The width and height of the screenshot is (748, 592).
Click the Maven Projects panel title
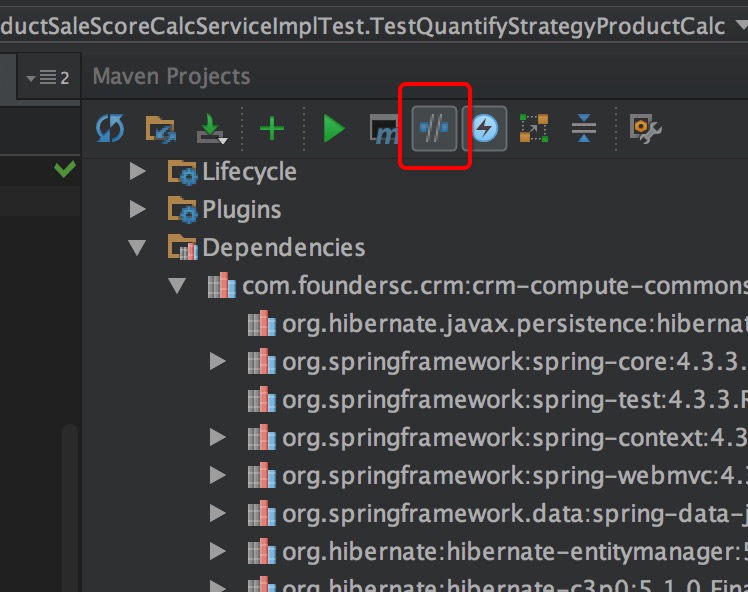click(x=171, y=76)
